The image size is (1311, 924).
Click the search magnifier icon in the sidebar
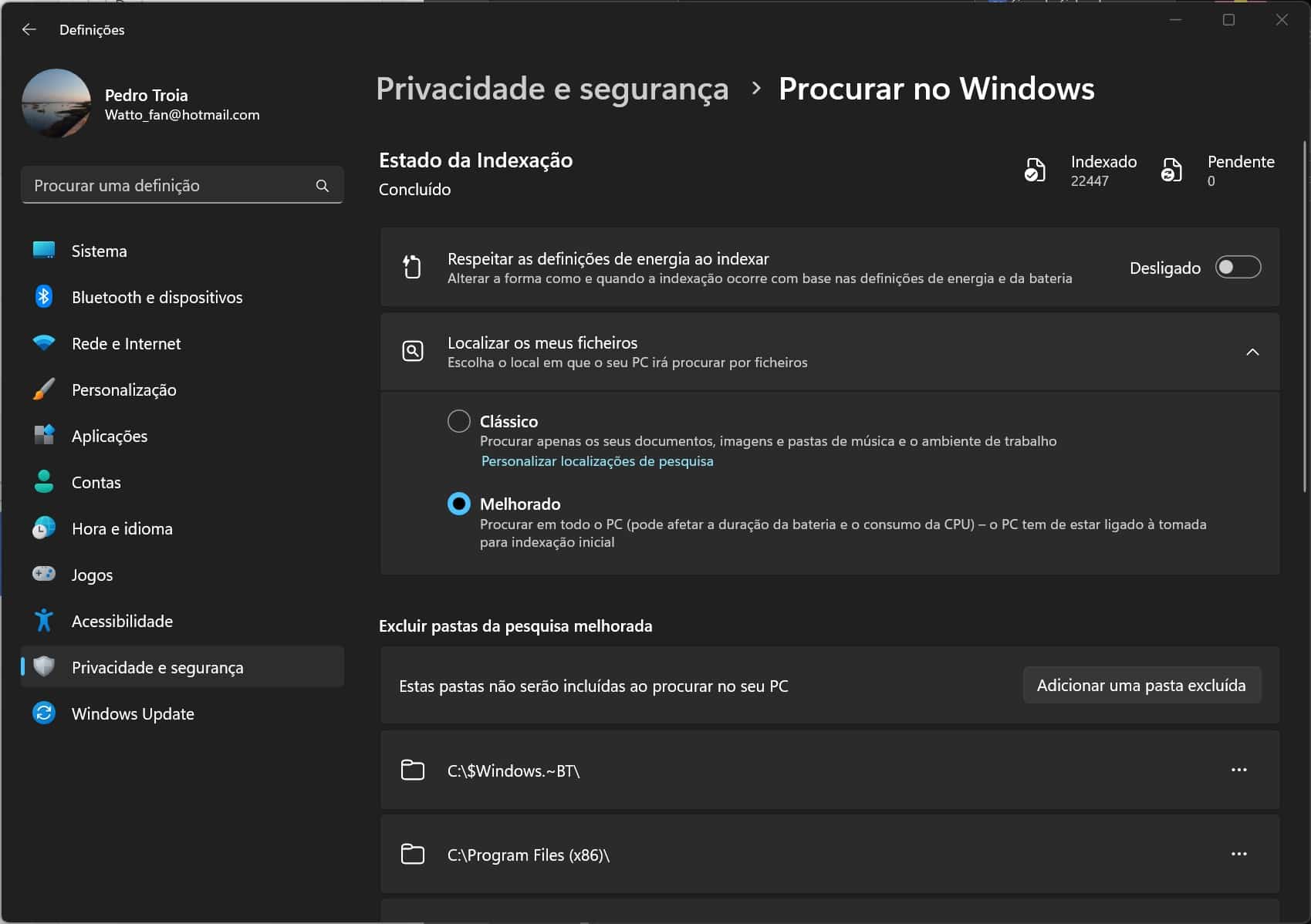(322, 186)
